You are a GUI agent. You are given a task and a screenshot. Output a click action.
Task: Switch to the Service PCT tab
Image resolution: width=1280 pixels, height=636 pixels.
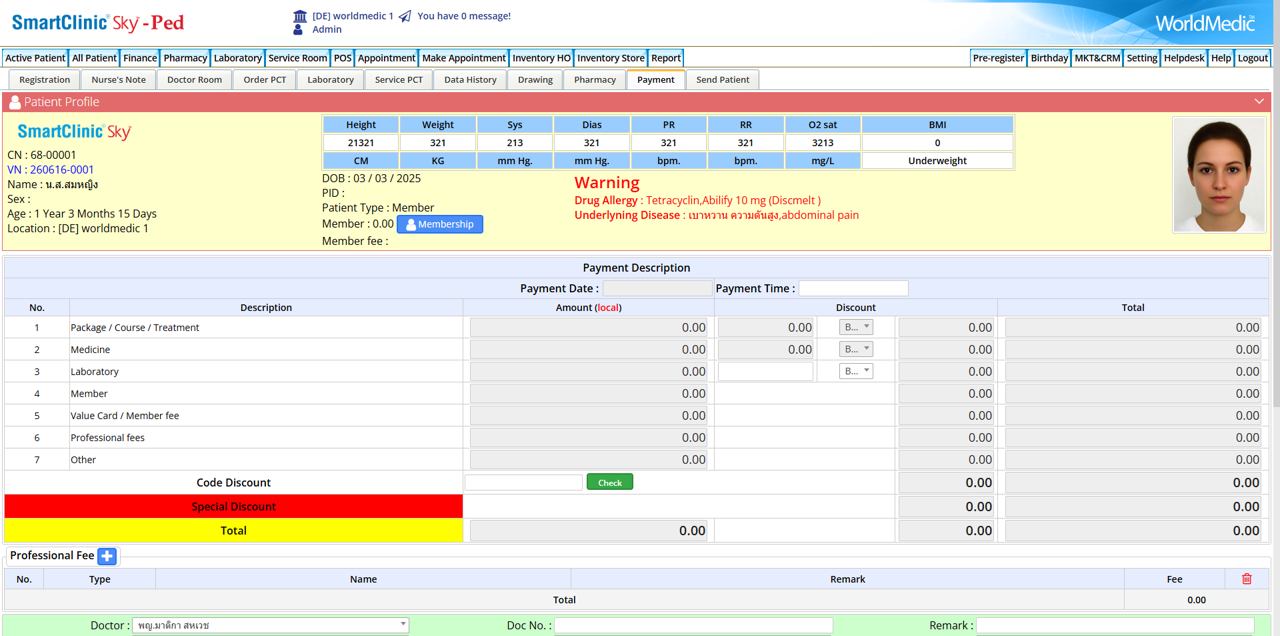[x=399, y=80]
